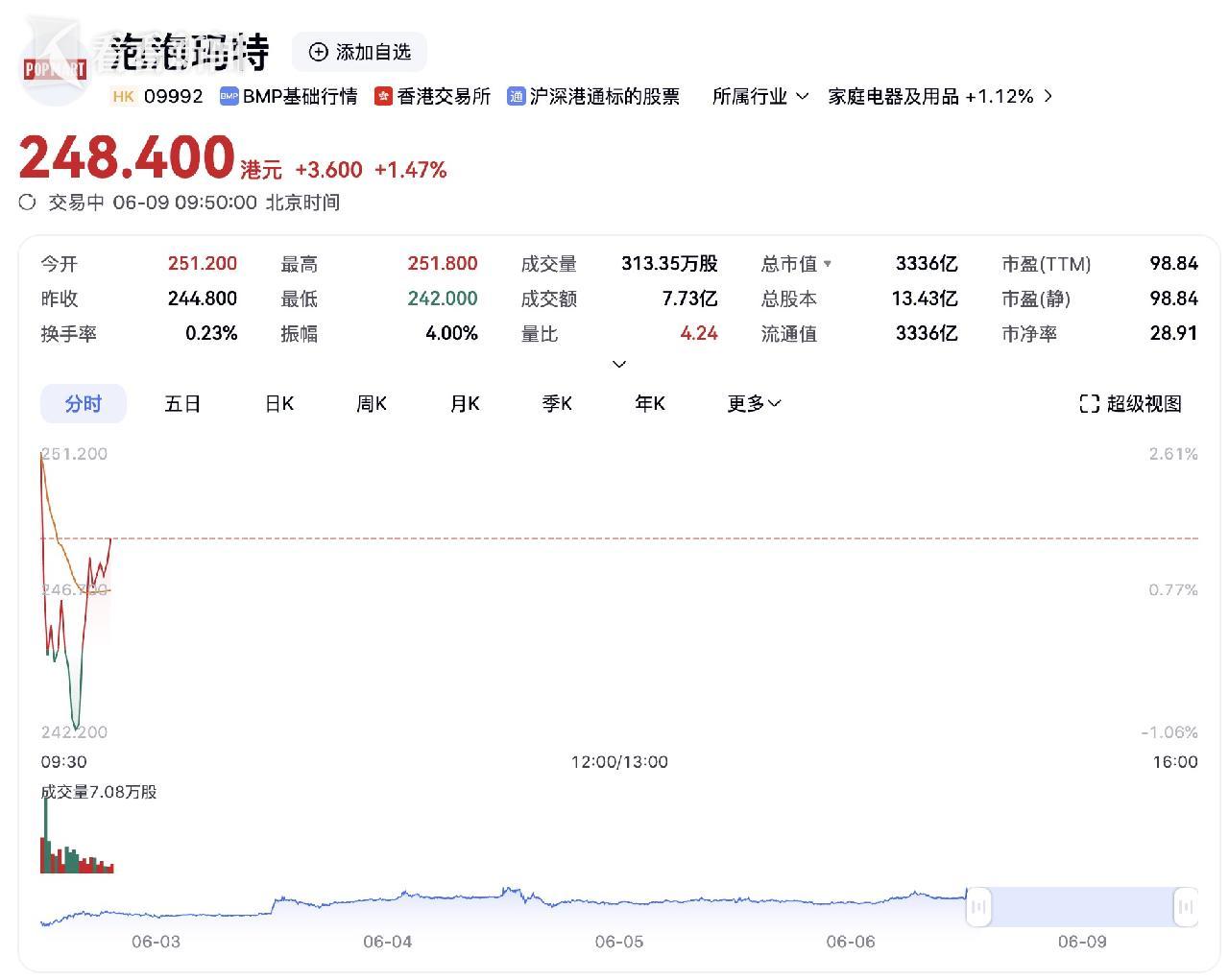The height and width of the screenshot is (980, 1229).
Task: Click the left range slider handle
Action: [x=978, y=906]
